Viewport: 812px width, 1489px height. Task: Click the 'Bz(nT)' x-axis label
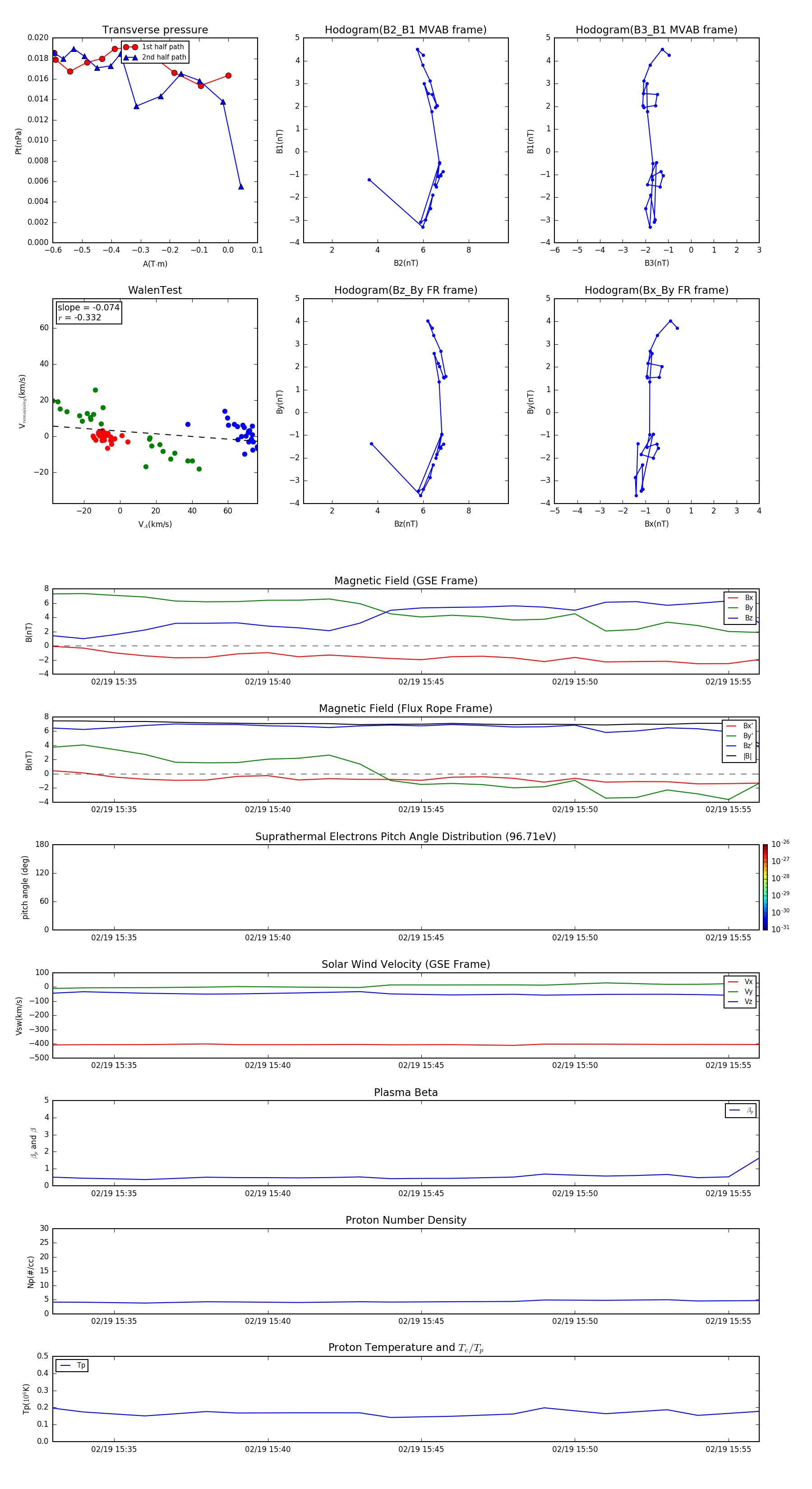pos(406,524)
